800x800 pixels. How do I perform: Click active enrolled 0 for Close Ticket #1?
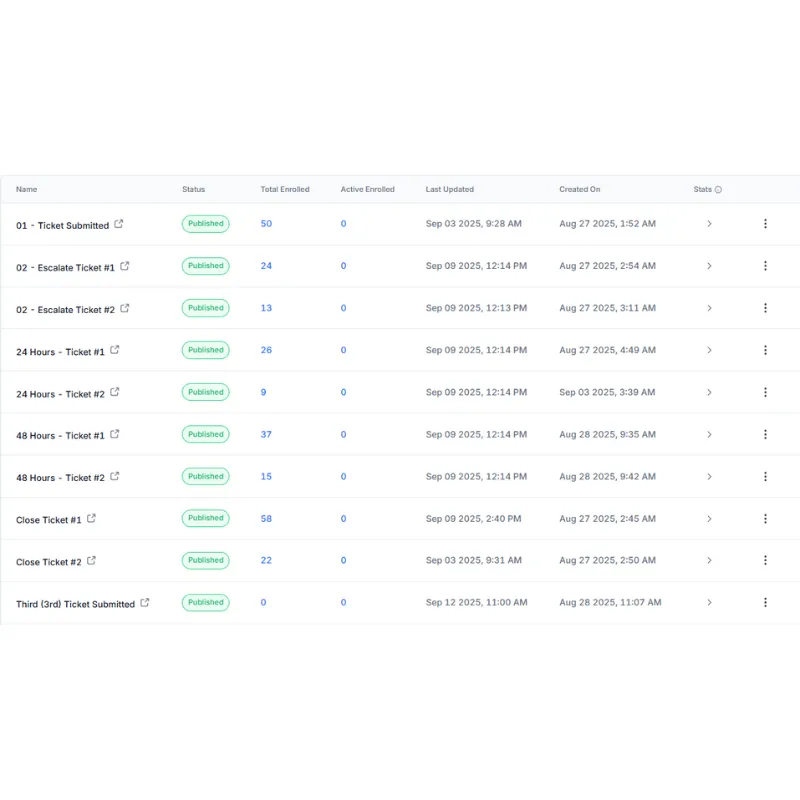(x=343, y=518)
